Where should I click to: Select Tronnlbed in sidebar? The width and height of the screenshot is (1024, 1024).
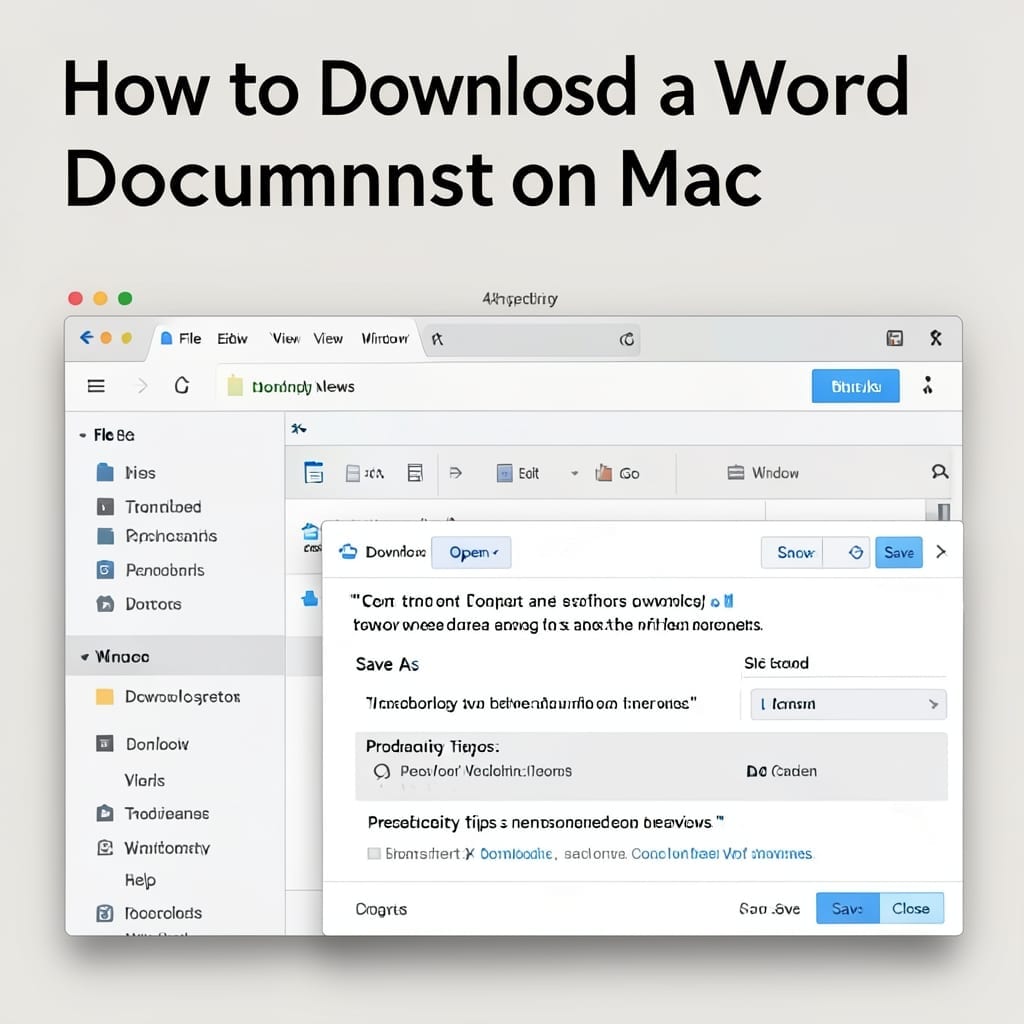point(149,507)
